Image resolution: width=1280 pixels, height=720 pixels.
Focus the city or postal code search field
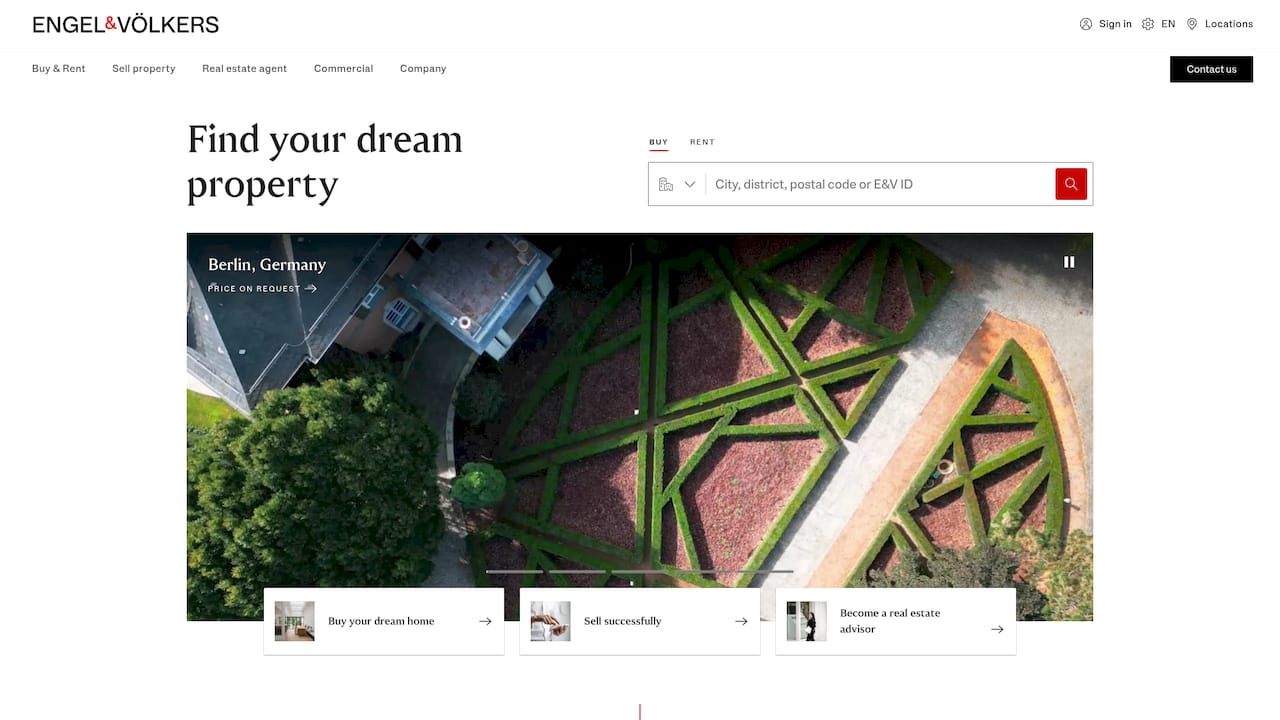[x=880, y=184]
